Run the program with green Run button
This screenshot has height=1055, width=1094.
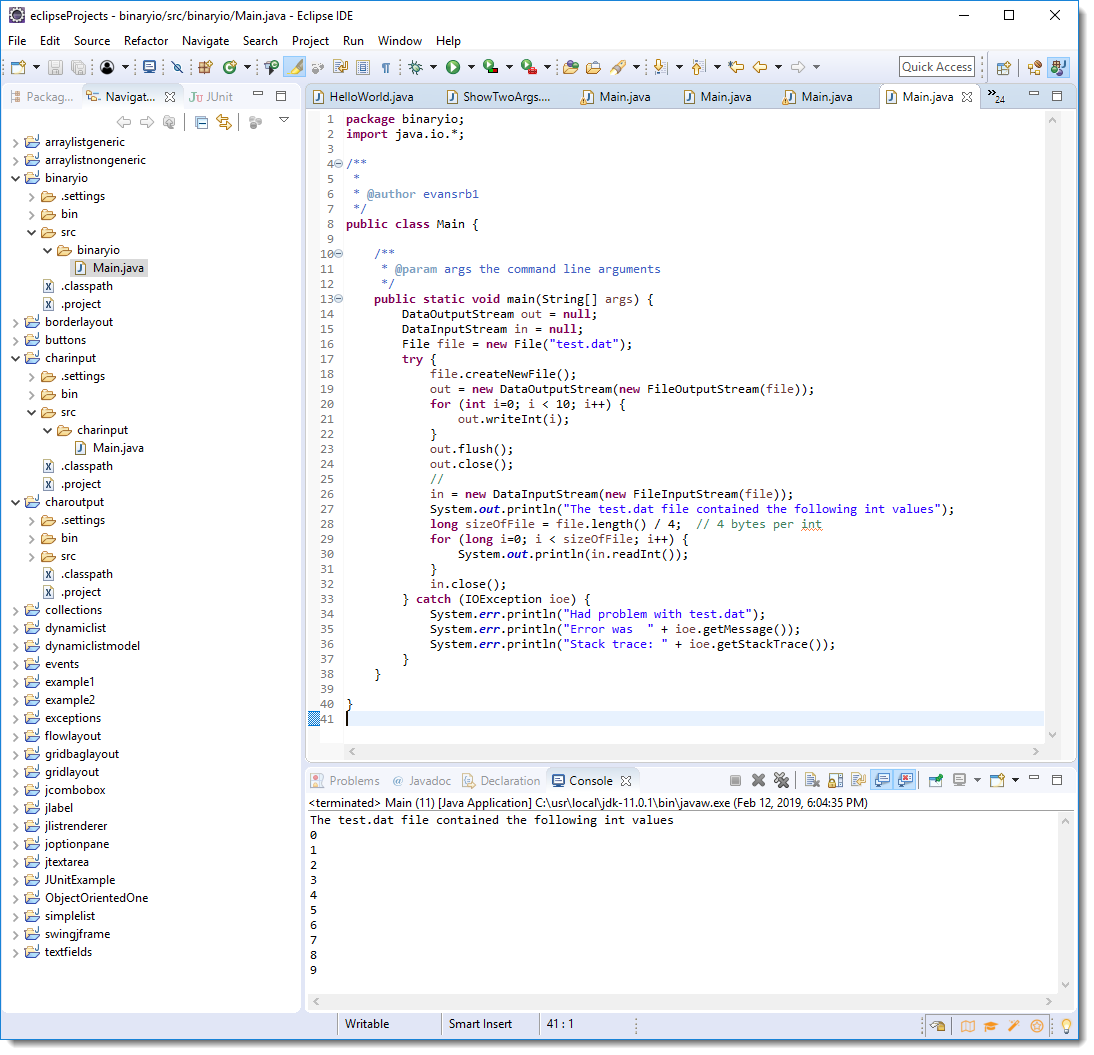click(454, 67)
